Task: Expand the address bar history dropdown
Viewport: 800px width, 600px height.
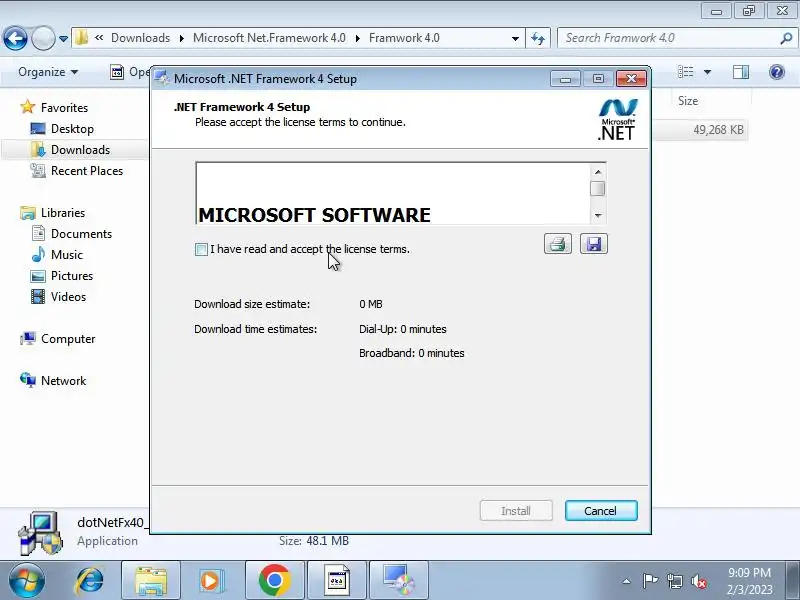Action: [x=515, y=38]
